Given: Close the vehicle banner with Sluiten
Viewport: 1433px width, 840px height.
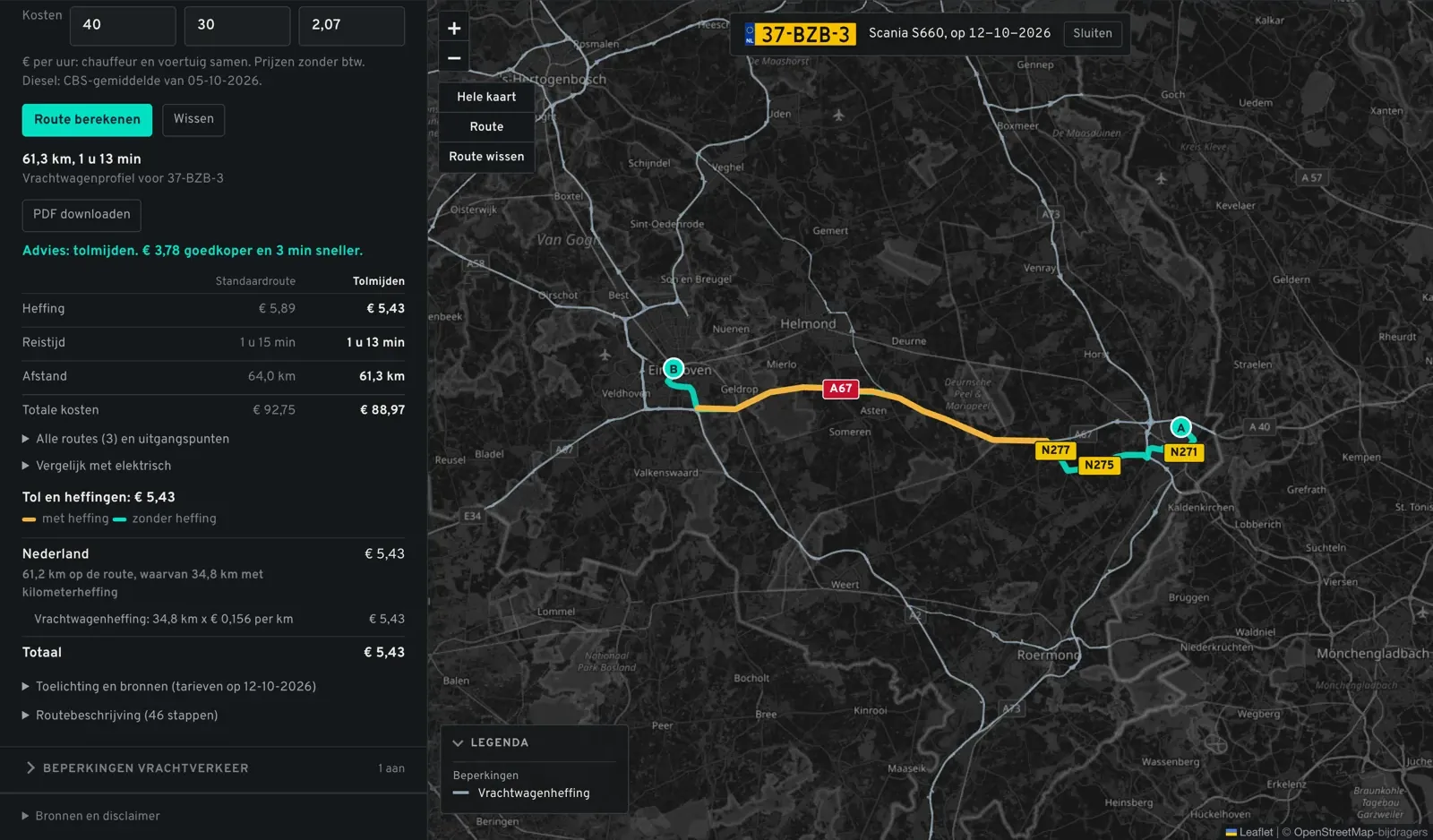Looking at the screenshot, I should [1093, 33].
